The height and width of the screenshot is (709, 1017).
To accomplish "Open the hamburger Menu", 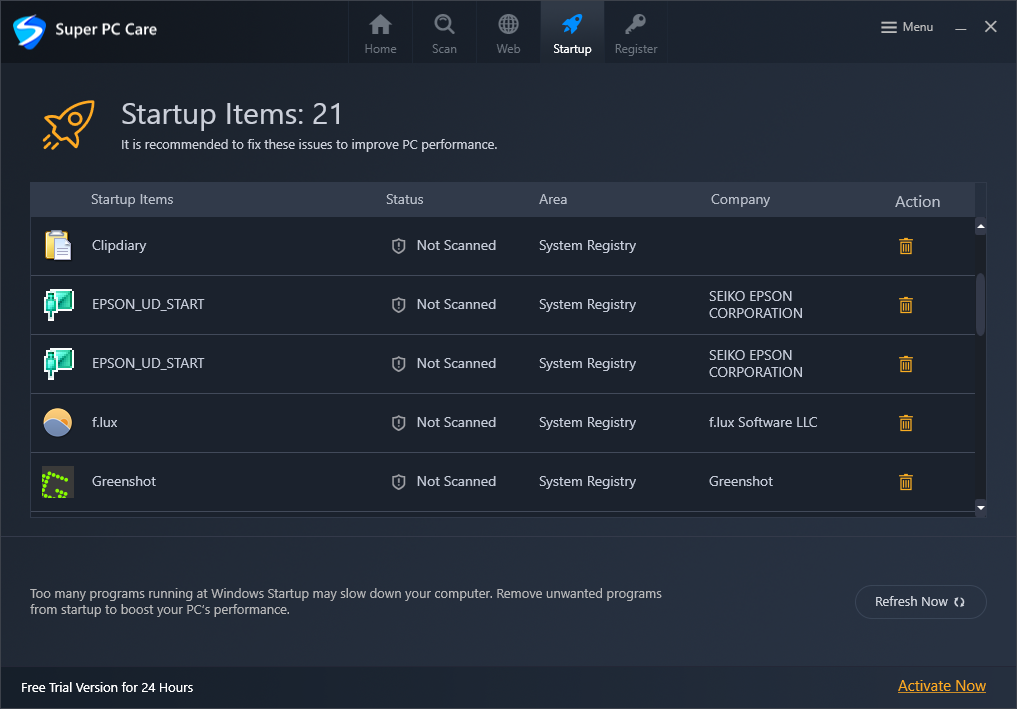I will [907, 28].
